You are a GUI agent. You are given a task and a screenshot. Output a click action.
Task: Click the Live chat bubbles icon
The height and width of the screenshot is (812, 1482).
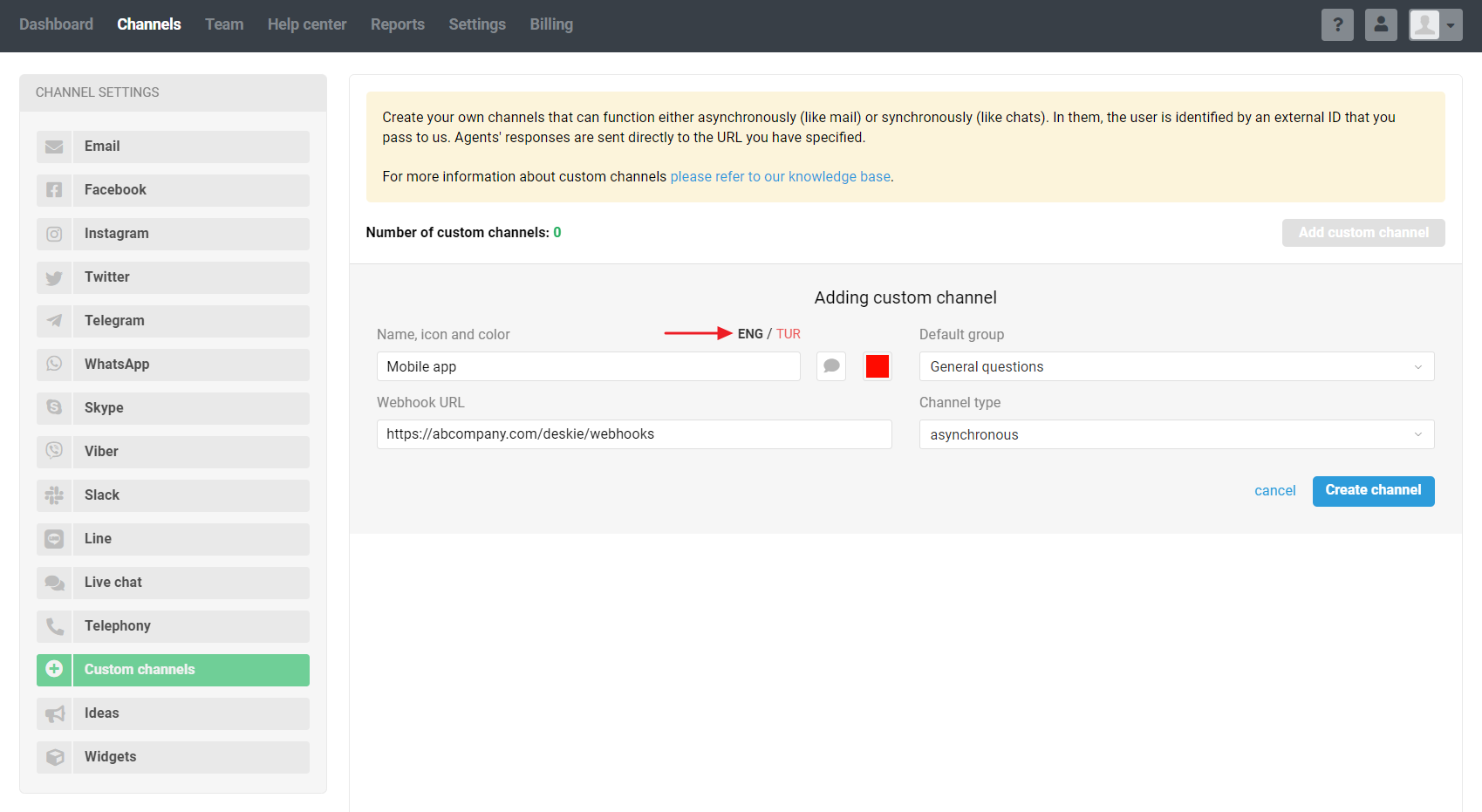click(54, 583)
